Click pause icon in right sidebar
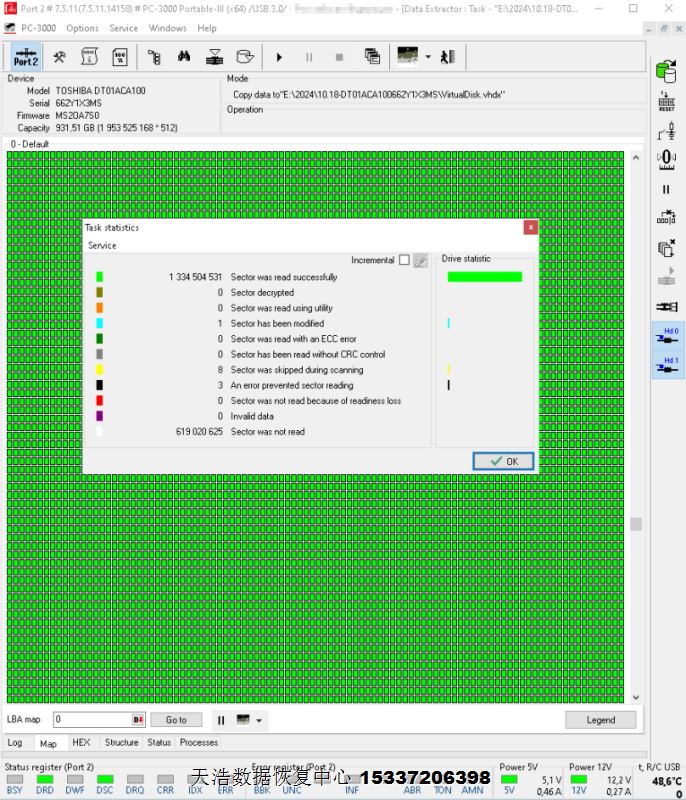The width and height of the screenshot is (686, 800). coord(666,189)
